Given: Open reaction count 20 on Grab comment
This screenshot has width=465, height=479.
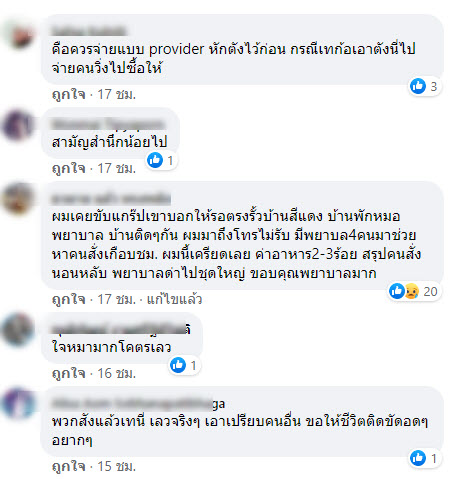Looking at the screenshot, I should (x=430, y=292).
